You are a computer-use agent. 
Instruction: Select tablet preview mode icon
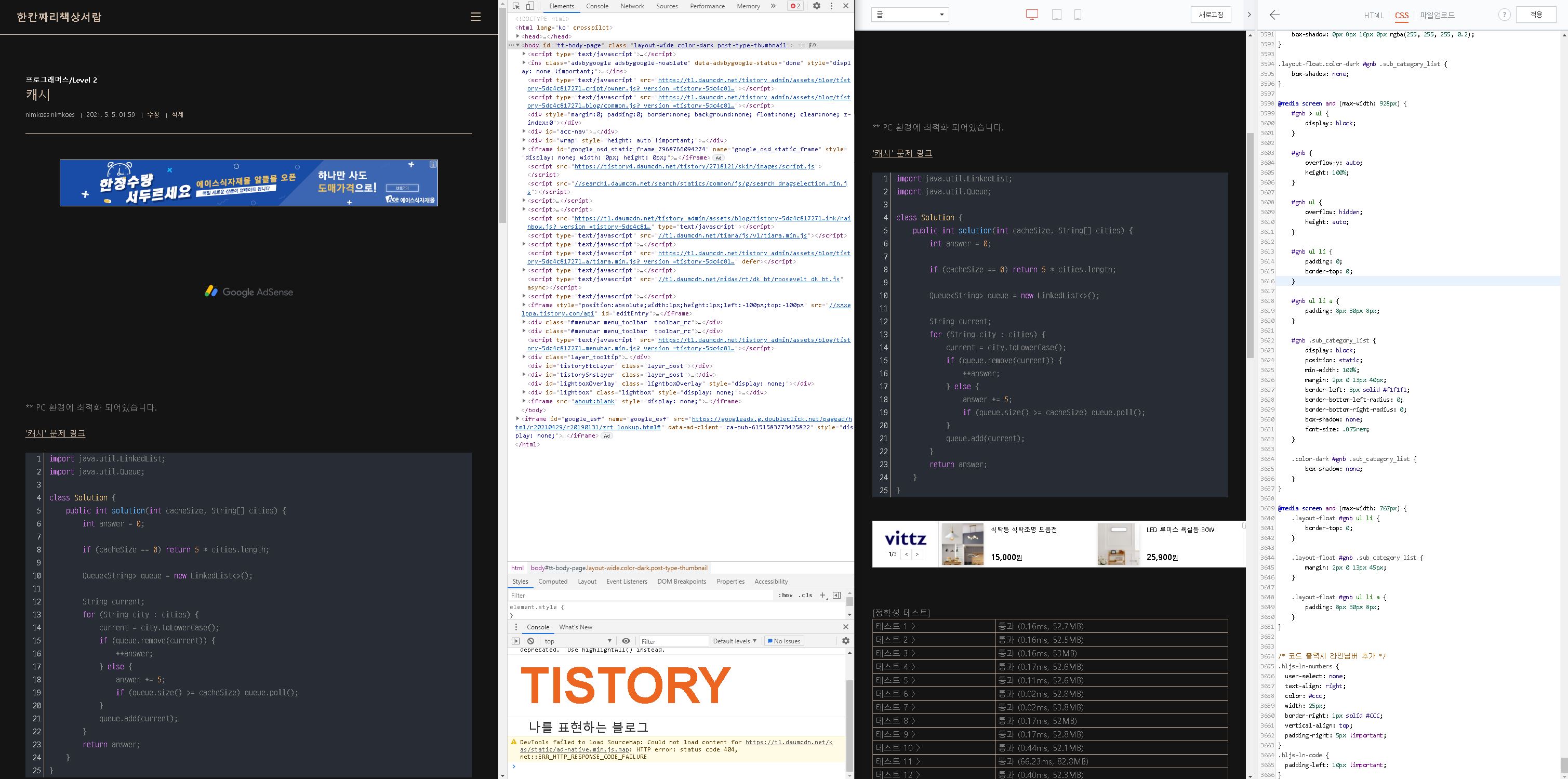tap(1057, 15)
